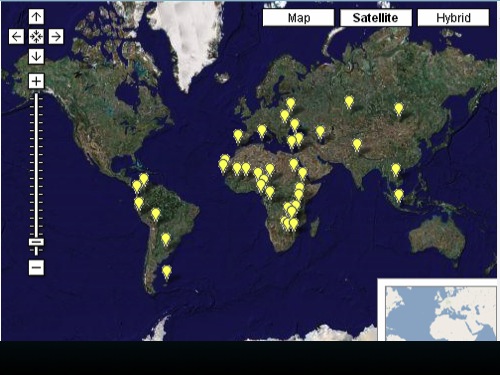Pan the map down with arrow
Viewport: 500px width, 375px height.
point(36,56)
